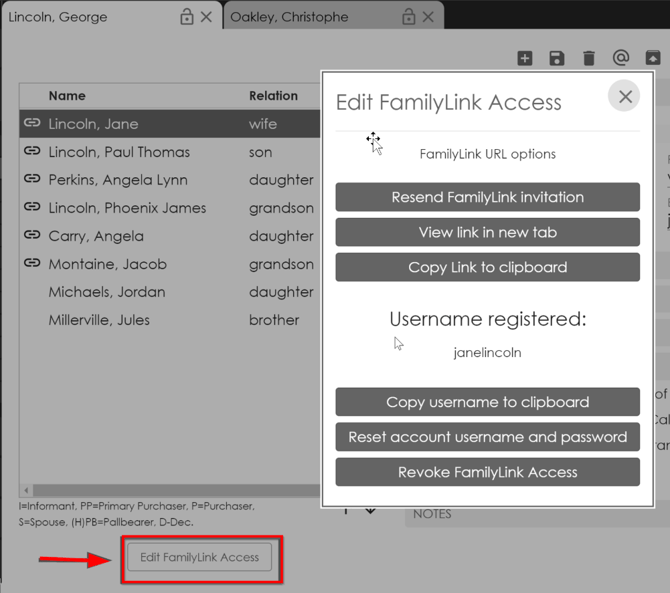Revoke FamilyLink Access for this user
The image size is (670, 593).
coord(487,472)
